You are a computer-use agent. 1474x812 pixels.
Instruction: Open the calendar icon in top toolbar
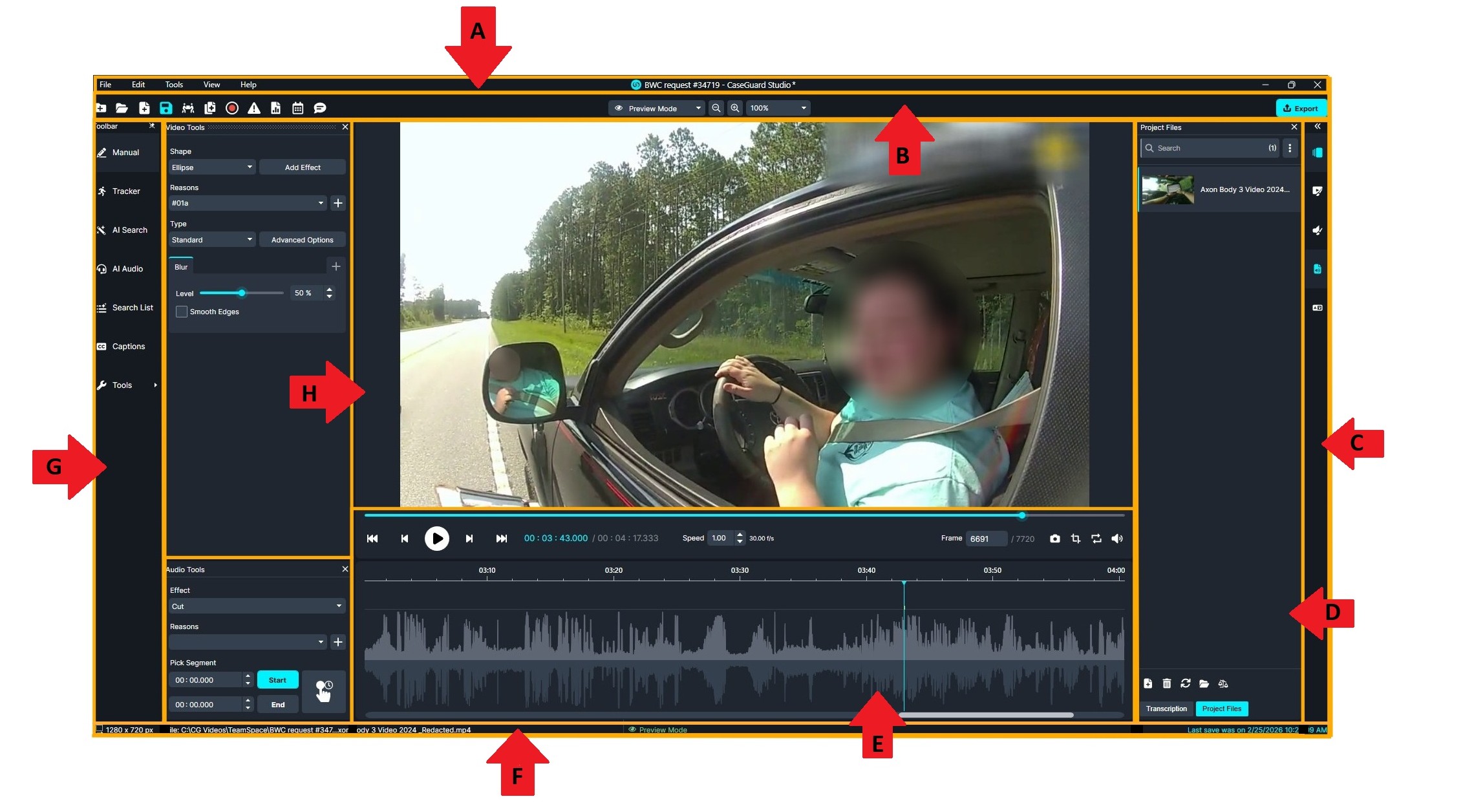click(297, 108)
